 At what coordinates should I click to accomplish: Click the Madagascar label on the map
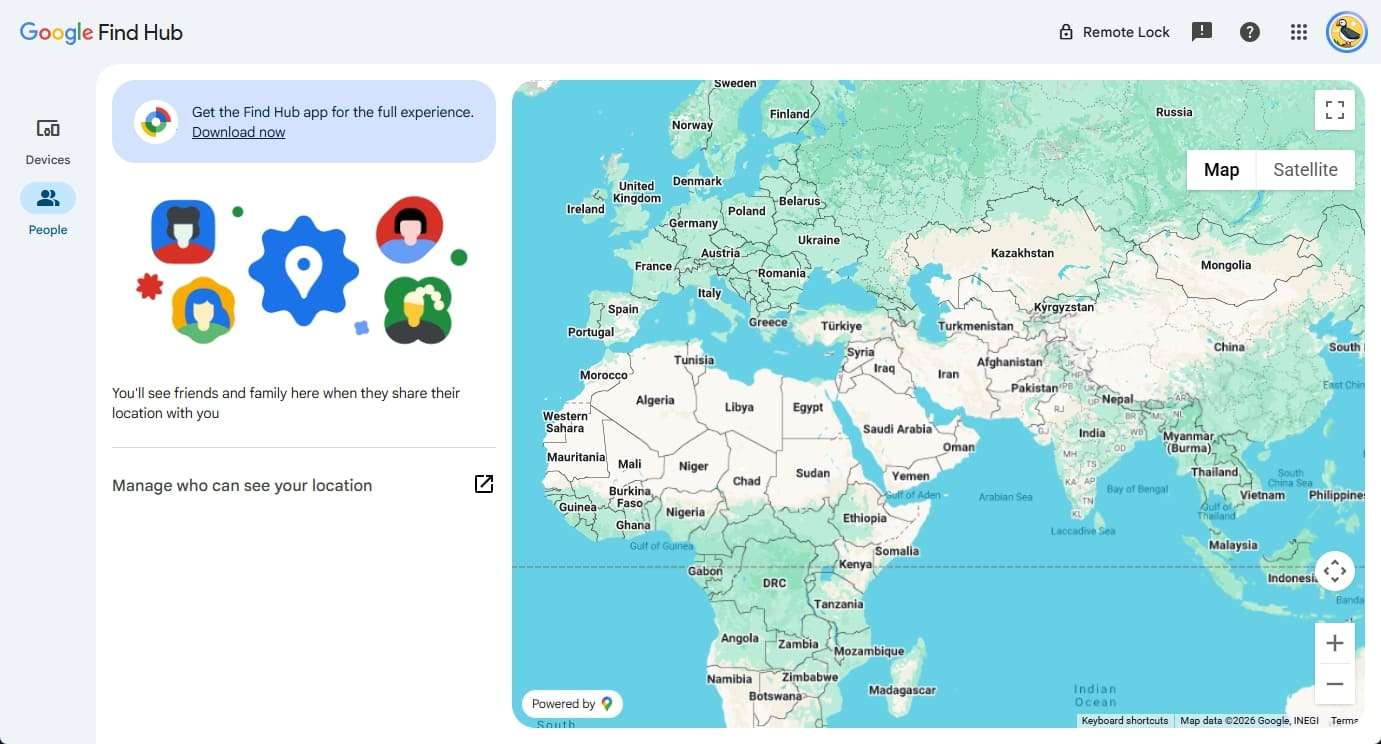(x=902, y=690)
